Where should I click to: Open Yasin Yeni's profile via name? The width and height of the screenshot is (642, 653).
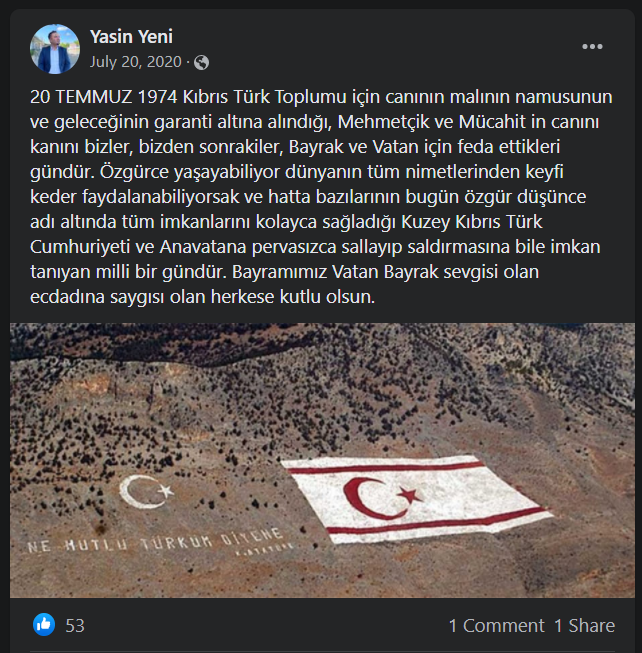[x=131, y=37]
